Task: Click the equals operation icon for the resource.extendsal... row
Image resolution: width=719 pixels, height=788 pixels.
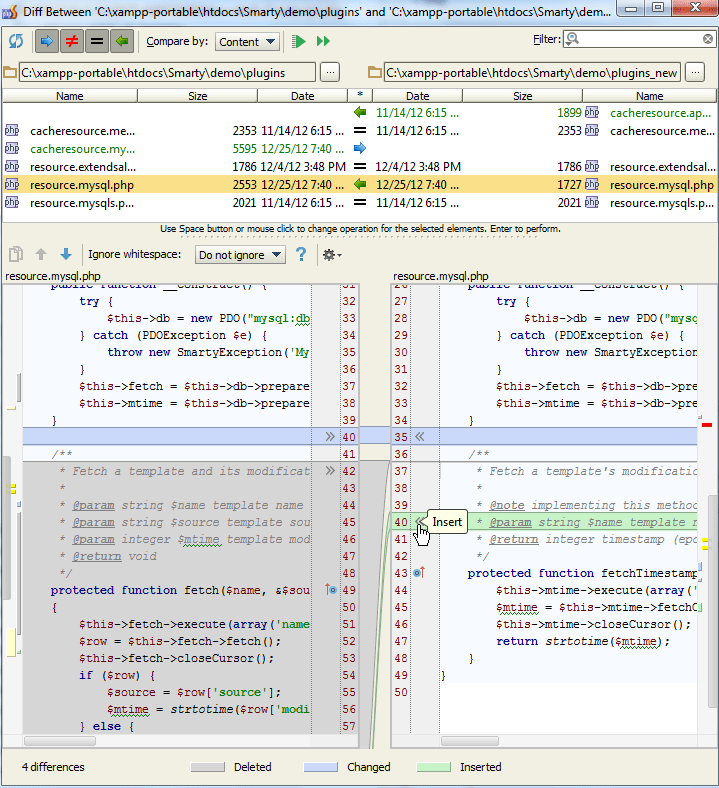Action: (x=360, y=166)
